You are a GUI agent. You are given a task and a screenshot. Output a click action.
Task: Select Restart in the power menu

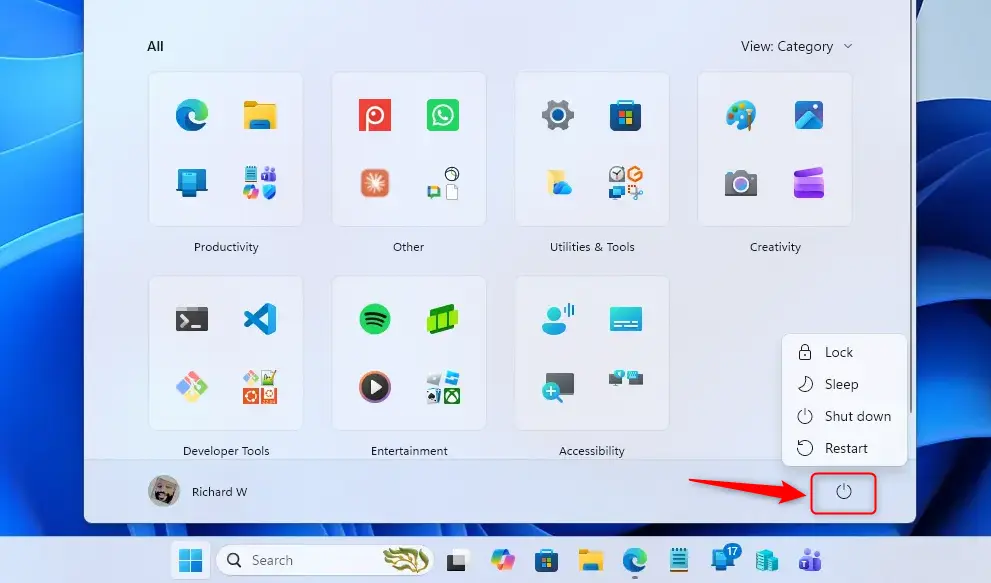[844, 448]
